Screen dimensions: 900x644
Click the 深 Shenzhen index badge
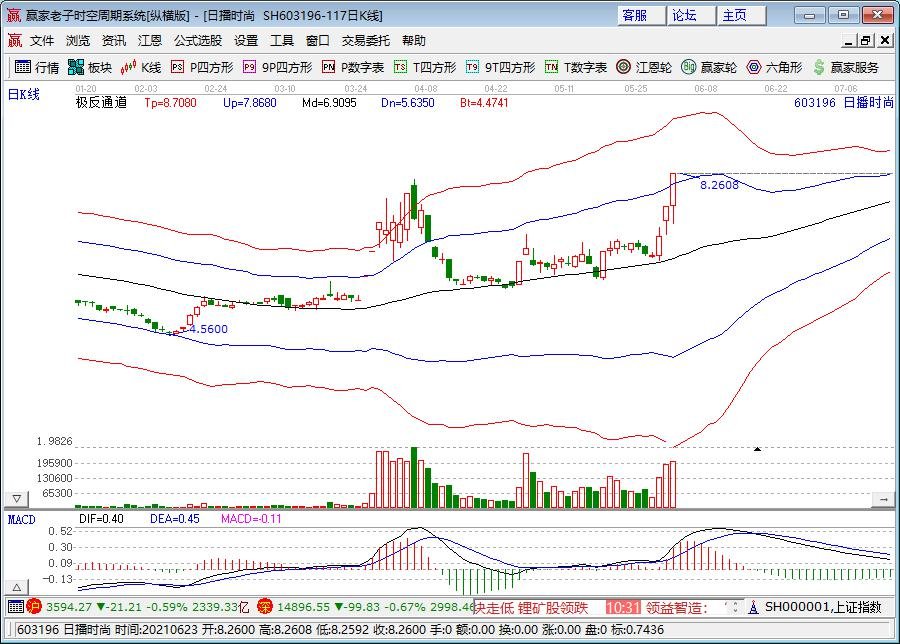265,606
